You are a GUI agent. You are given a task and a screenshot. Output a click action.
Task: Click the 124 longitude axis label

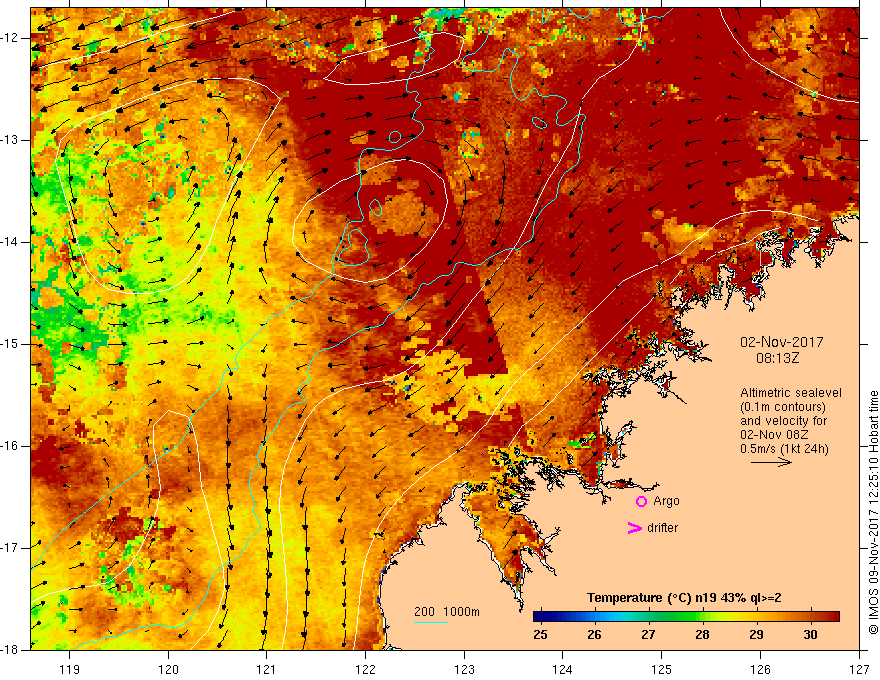563,669
